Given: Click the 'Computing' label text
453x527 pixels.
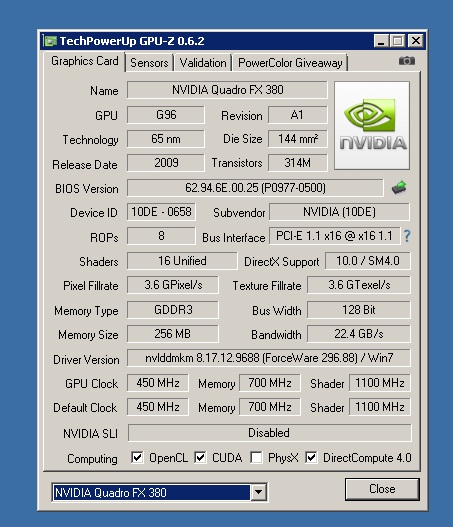Looking at the screenshot, I should click(92, 459).
